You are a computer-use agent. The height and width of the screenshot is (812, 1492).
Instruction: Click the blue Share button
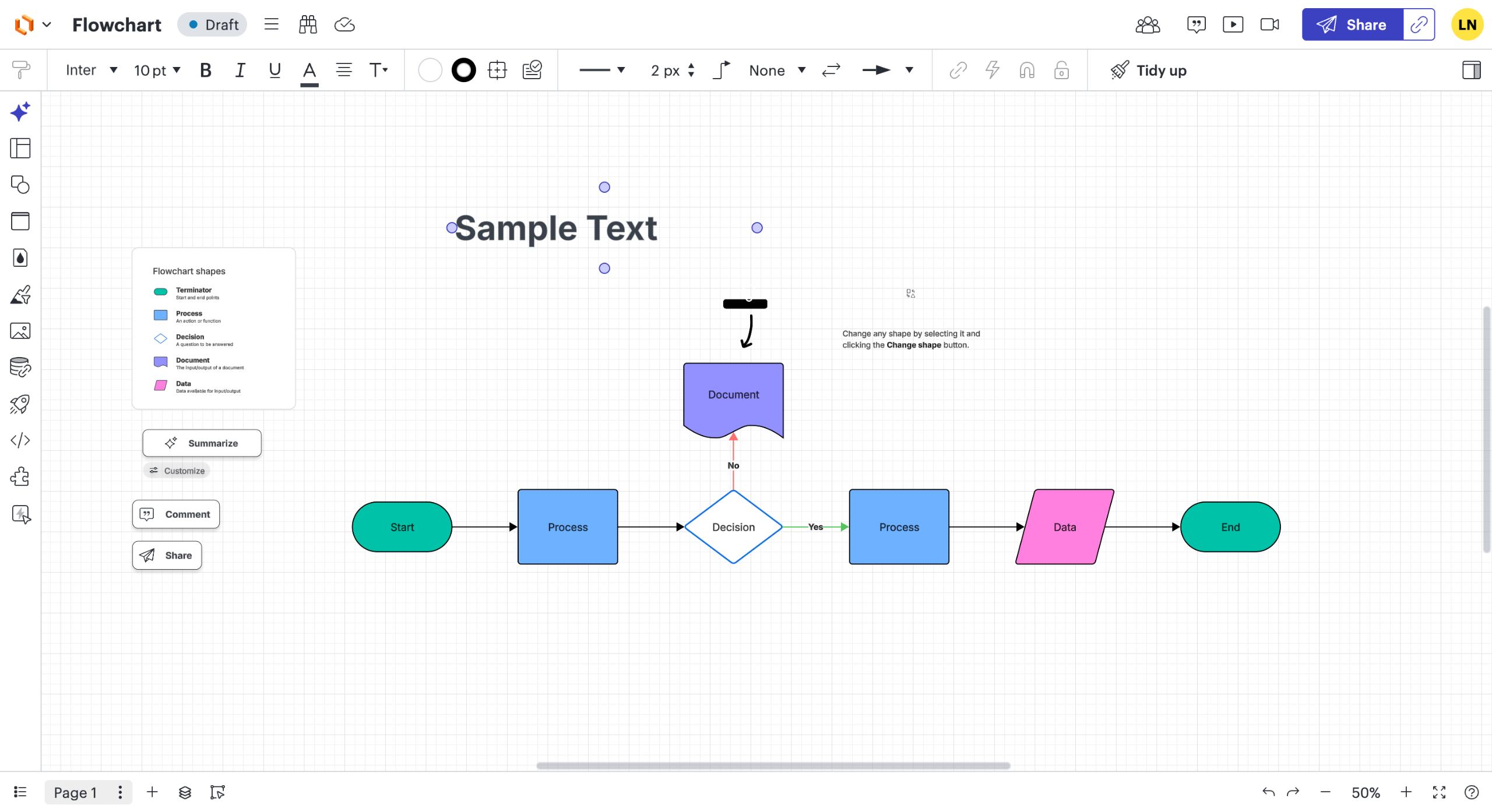pyautogui.click(x=1352, y=24)
